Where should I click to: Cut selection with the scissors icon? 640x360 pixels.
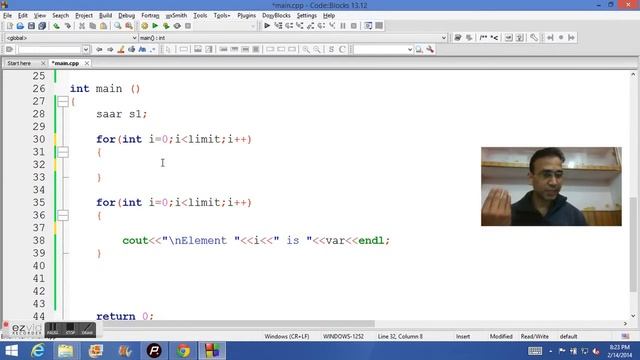point(82,26)
